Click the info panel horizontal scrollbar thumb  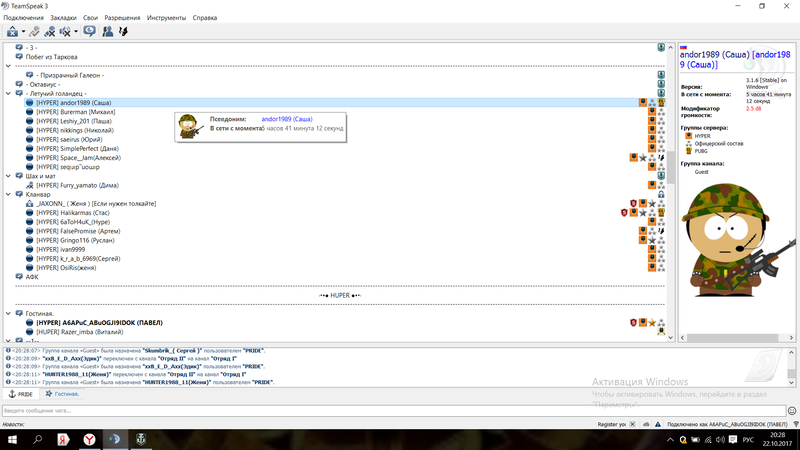[x=732, y=338]
